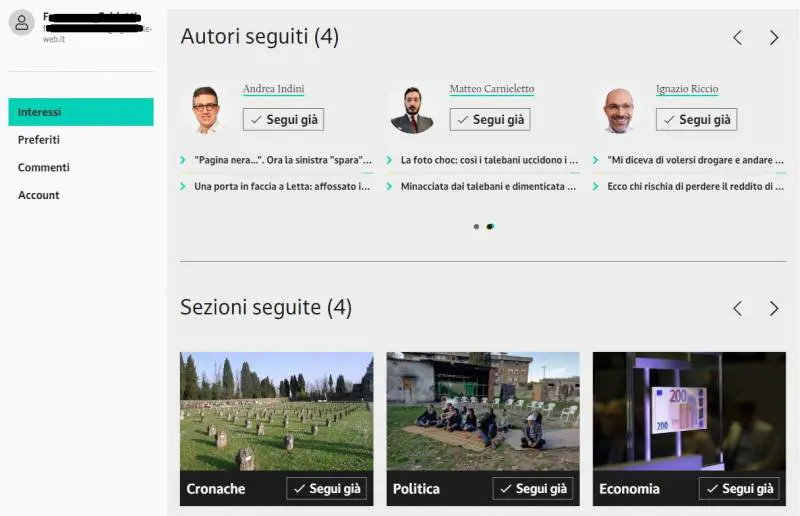Click the user profile avatar icon
800x516 pixels.
click(22, 23)
